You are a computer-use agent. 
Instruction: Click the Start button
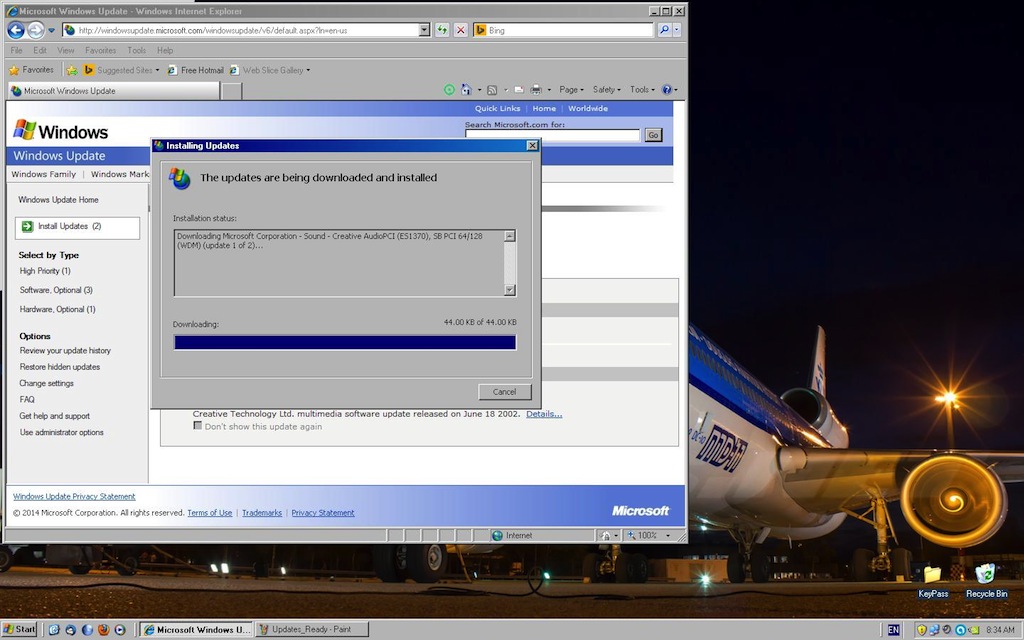[x=20, y=630]
